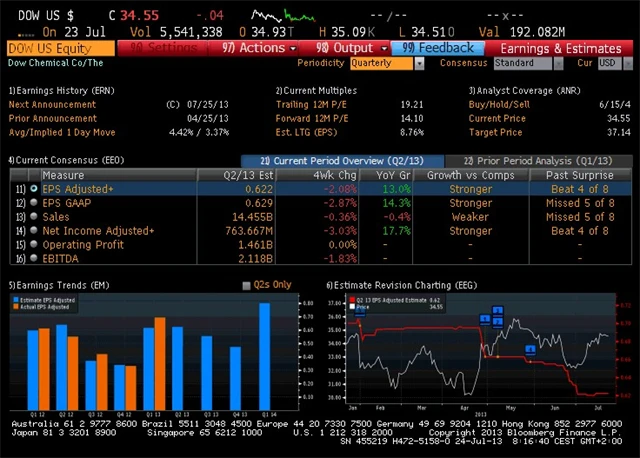This screenshot has width=640, height=458.
Task: Change the currency USD dropdown
Action: click(607, 63)
